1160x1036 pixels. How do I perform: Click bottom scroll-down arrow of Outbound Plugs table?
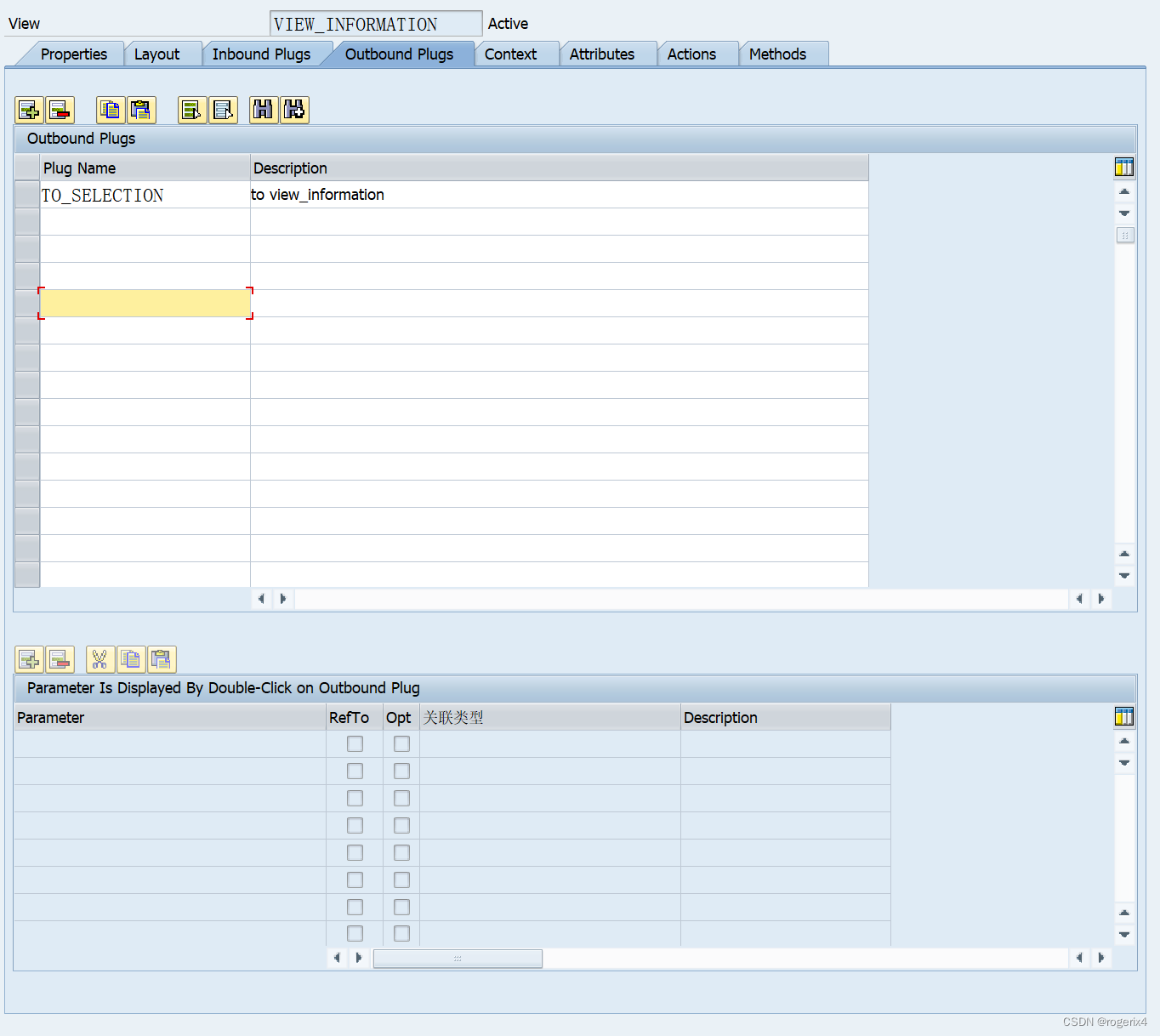(1124, 576)
